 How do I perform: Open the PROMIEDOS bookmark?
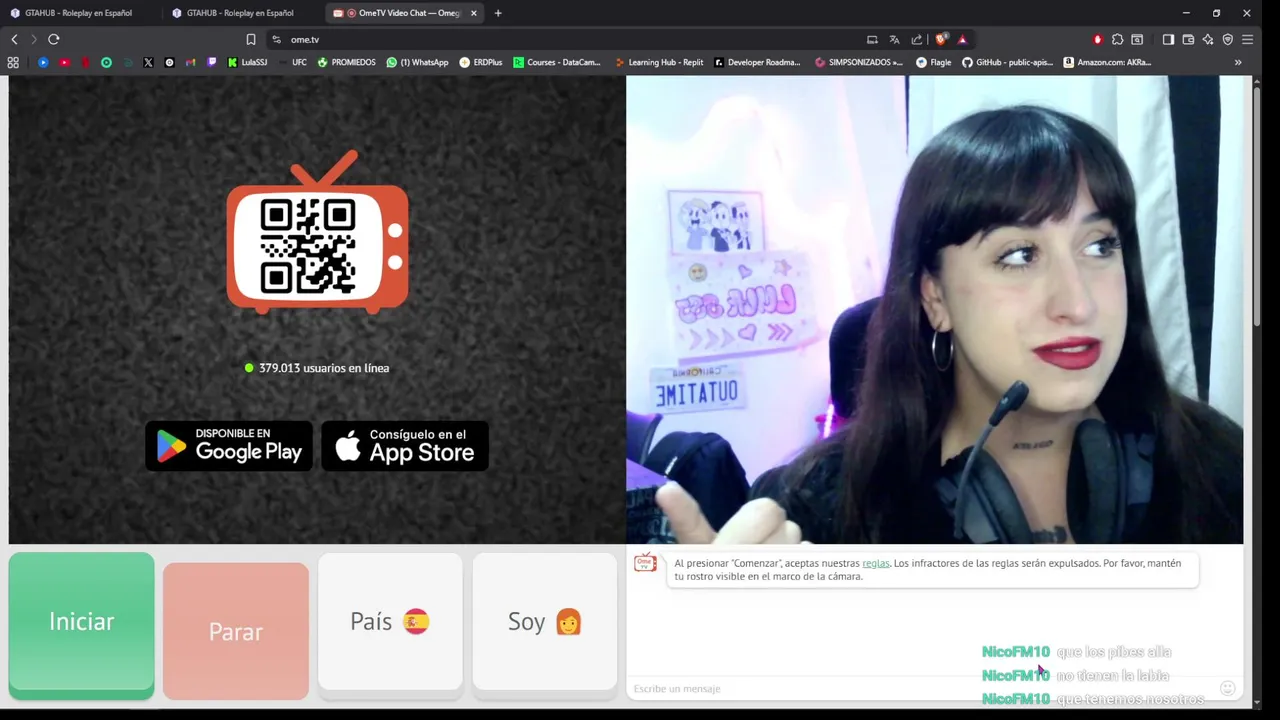pos(347,62)
